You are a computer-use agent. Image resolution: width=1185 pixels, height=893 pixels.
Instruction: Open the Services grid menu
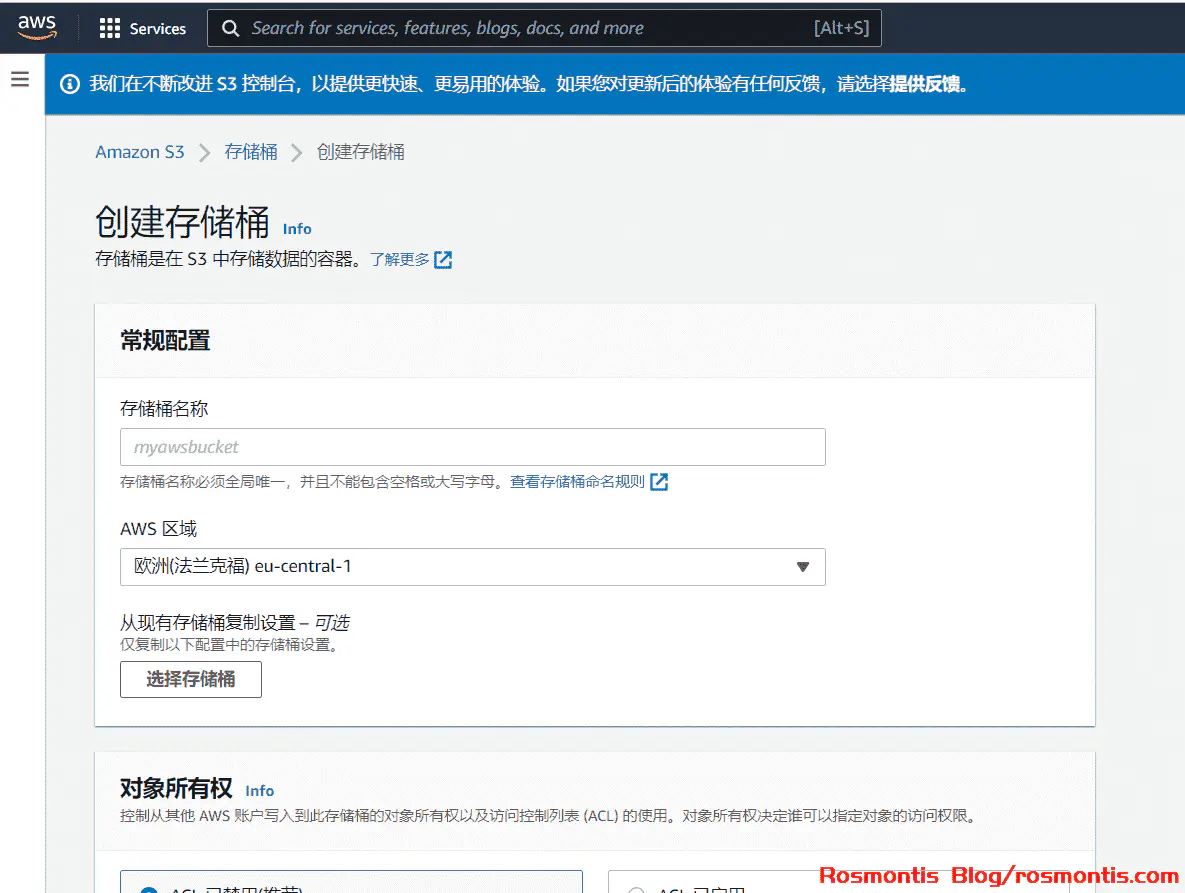pos(142,29)
